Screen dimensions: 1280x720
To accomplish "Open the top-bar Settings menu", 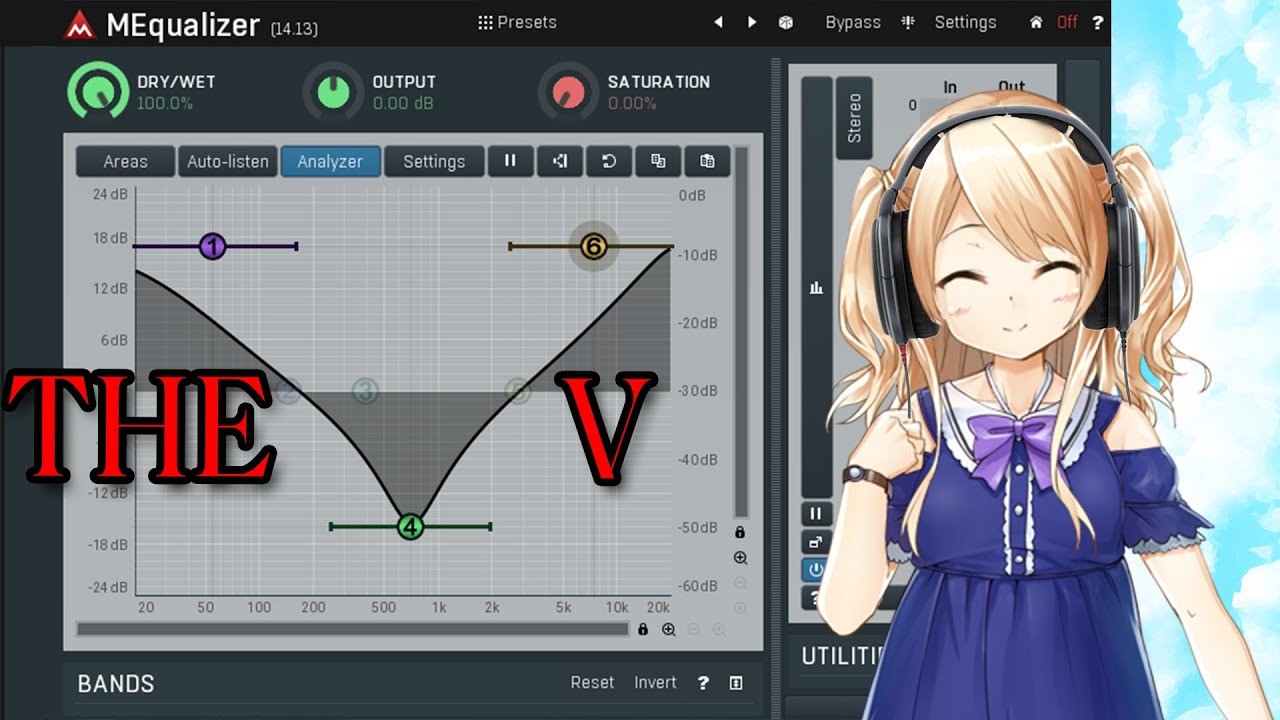I will (965, 22).
